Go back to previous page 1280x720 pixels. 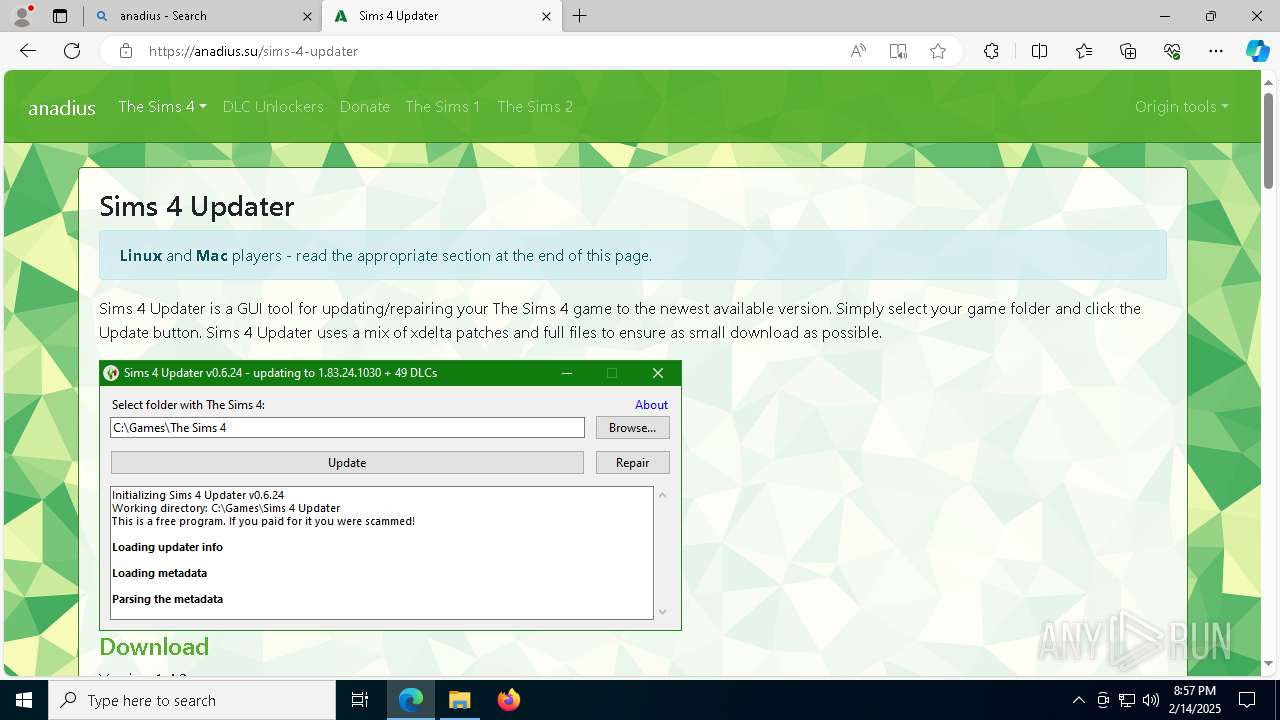coord(28,51)
